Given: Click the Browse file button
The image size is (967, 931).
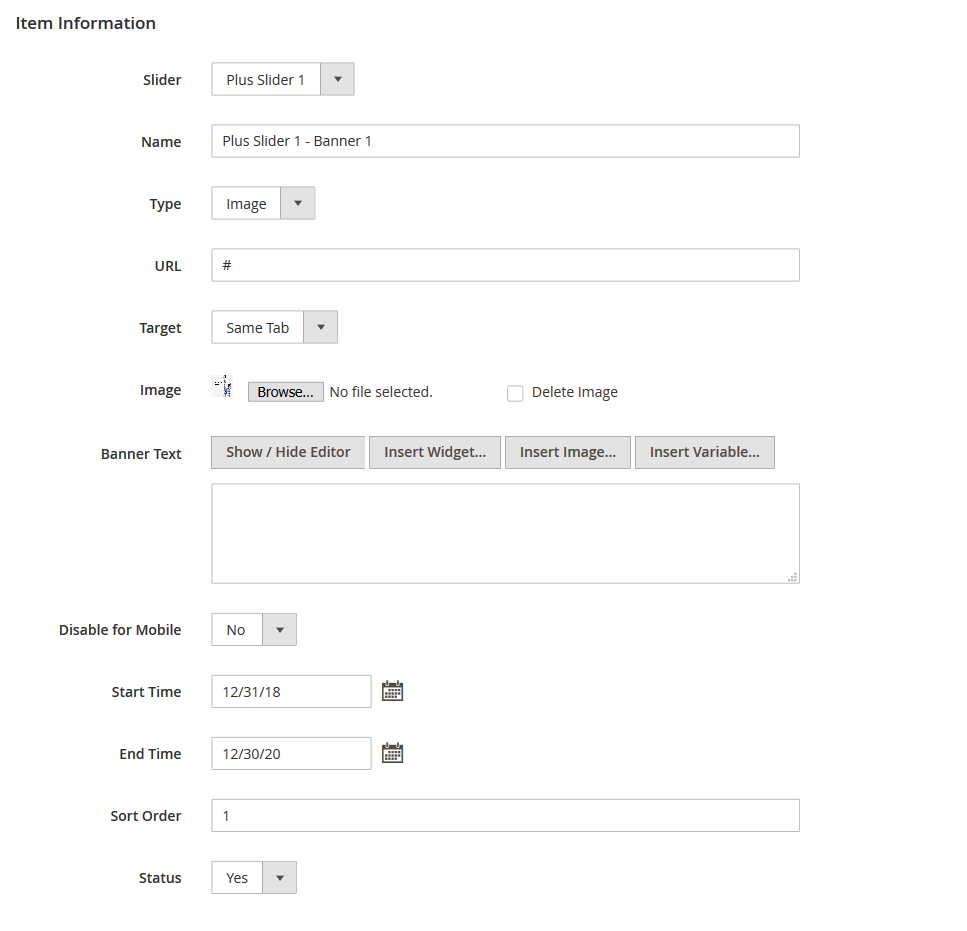Looking at the screenshot, I should pos(285,392).
